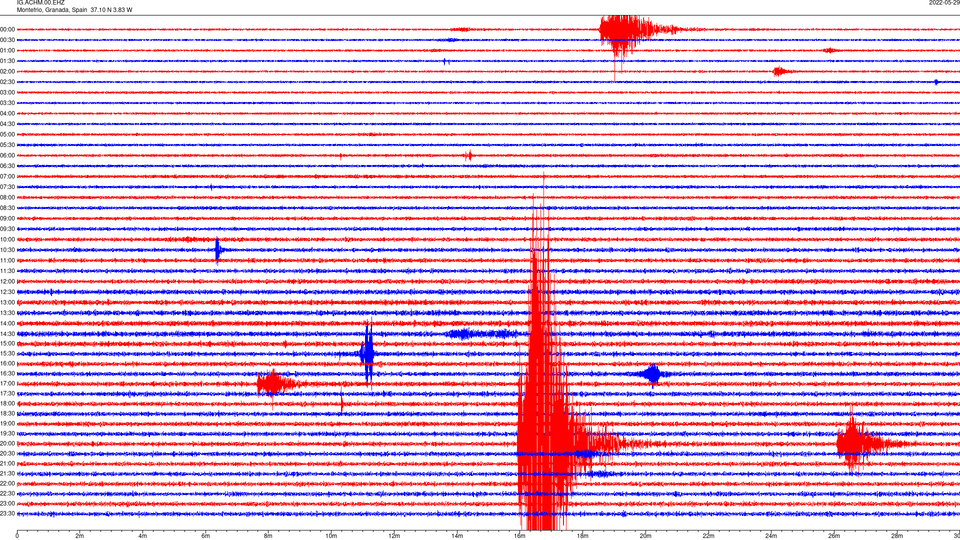
Task: Click the 00:00 trace time label
Action: [x=7, y=29]
